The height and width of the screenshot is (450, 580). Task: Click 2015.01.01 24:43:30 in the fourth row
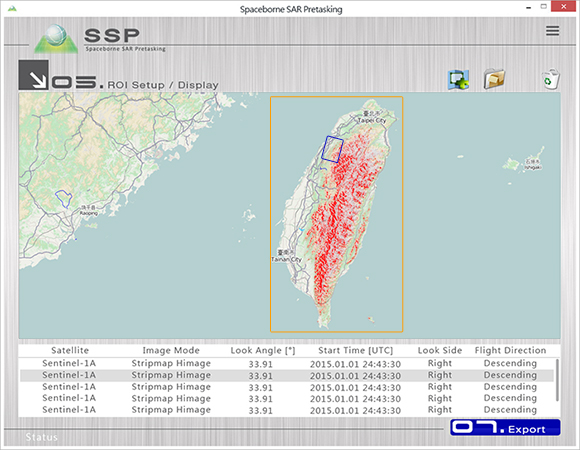tap(355, 399)
